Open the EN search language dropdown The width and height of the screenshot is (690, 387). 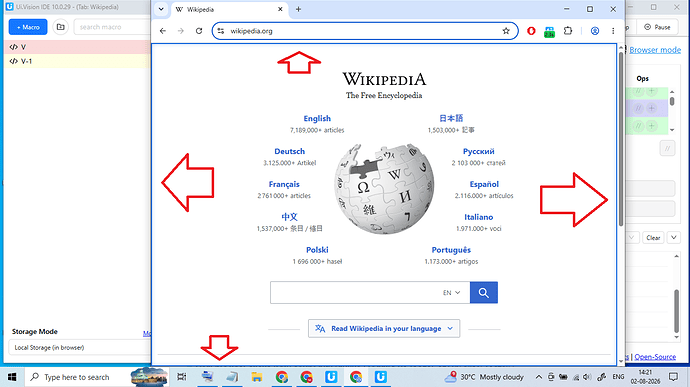click(x=451, y=292)
